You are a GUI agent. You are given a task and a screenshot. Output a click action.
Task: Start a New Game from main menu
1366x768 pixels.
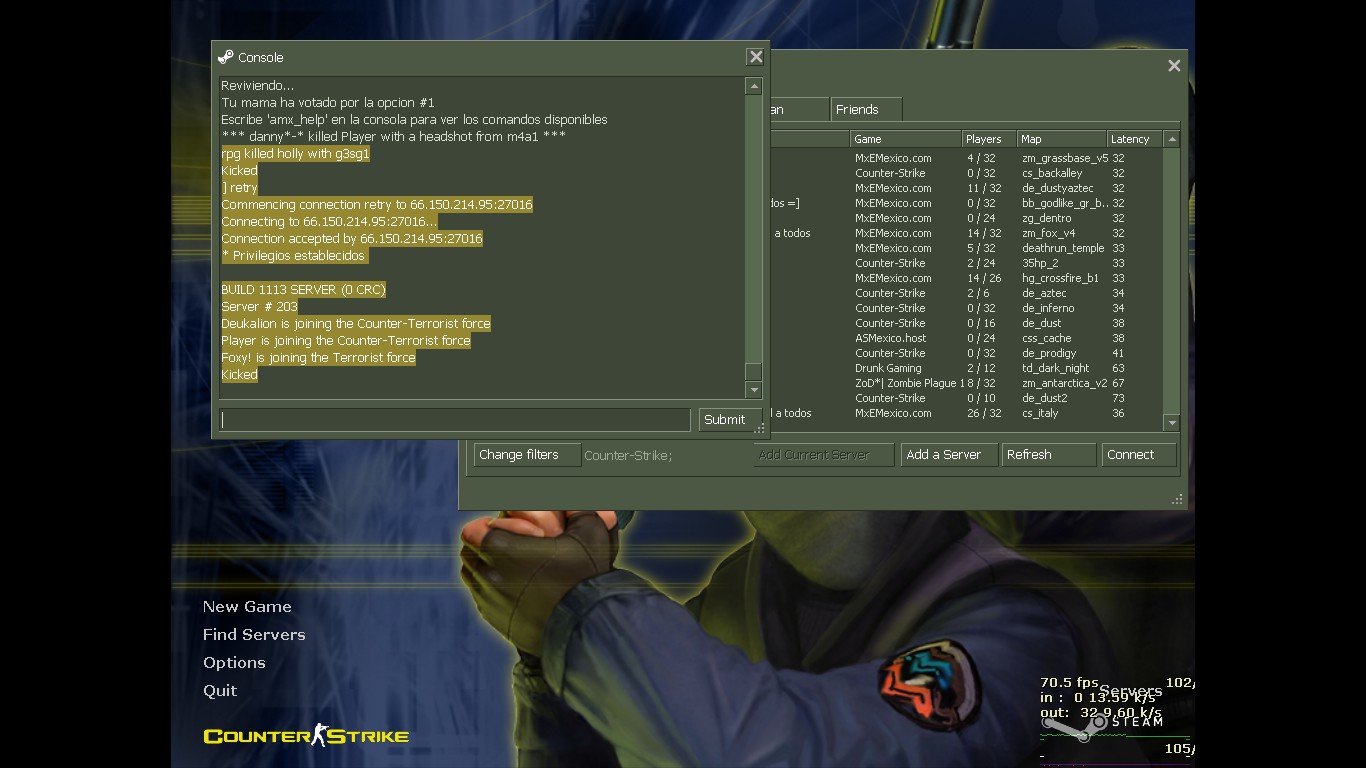point(247,607)
